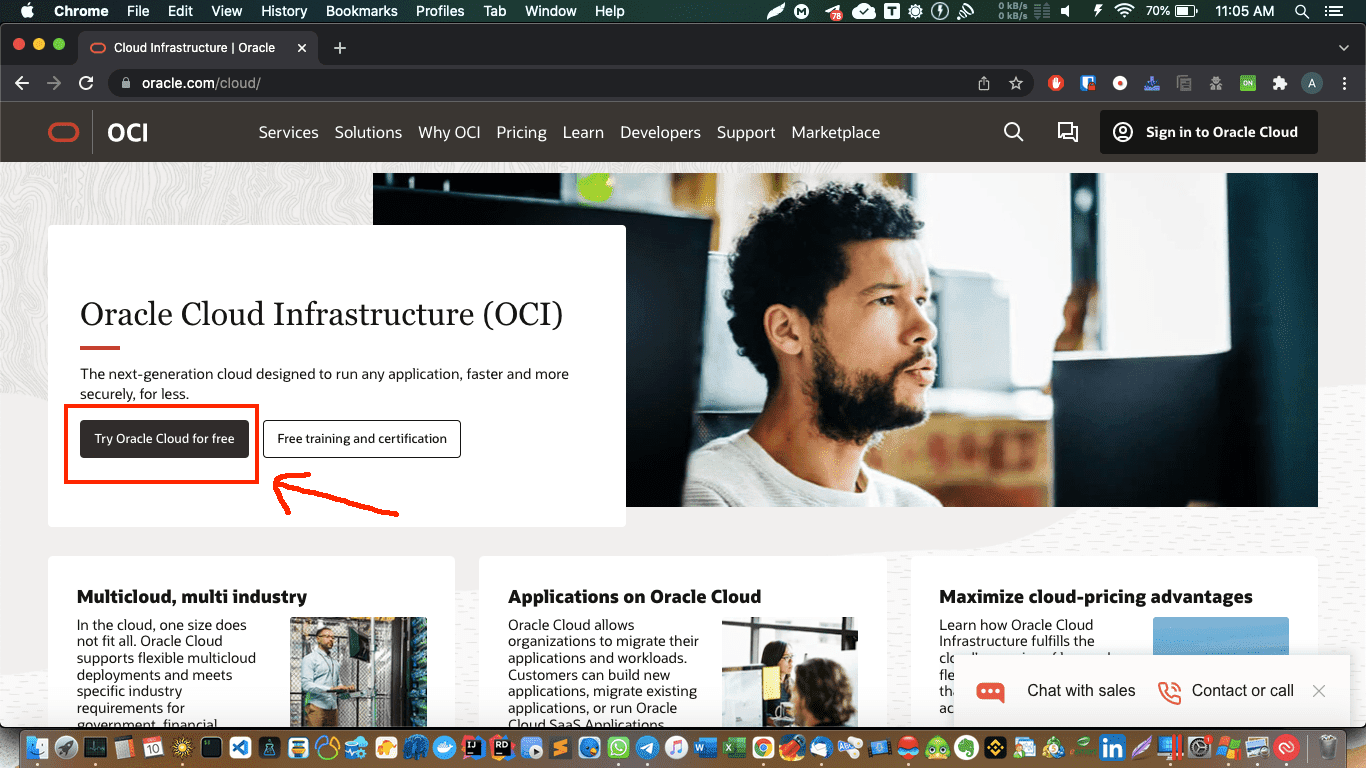Image resolution: width=1366 pixels, height=768 pixels.
Task: Open Spotlight search in menu bar
Action: coord(1302,11)
